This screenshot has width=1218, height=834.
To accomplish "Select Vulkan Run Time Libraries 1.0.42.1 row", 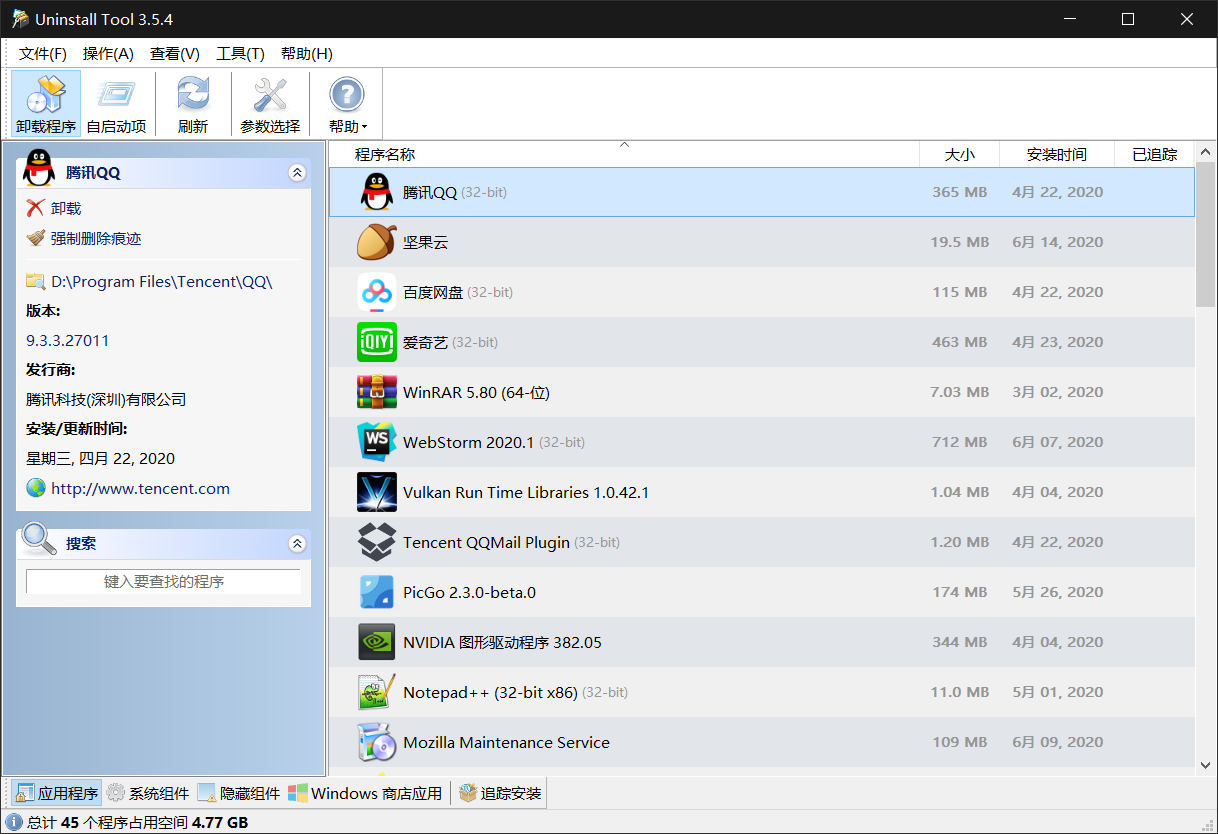I will (762, 492).
